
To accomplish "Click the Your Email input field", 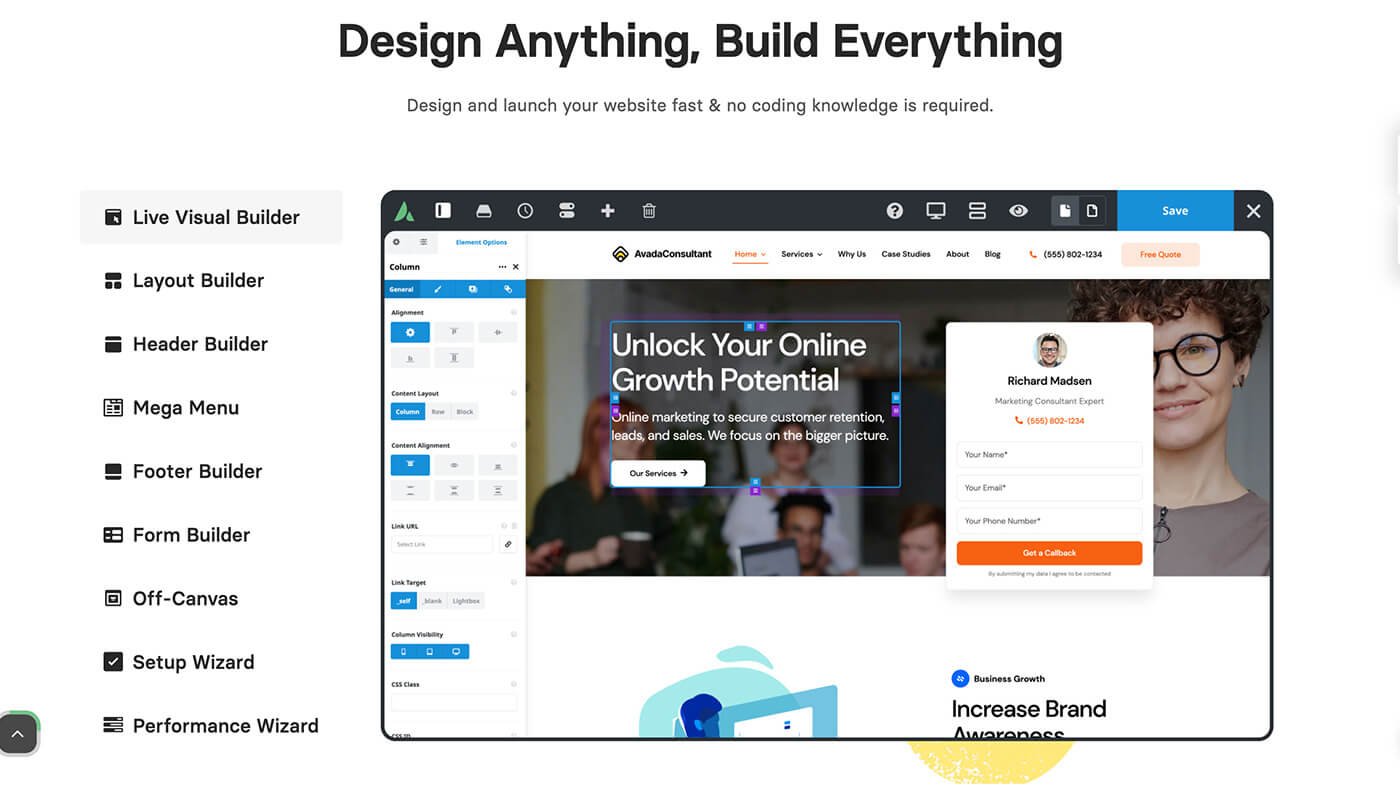I will pos(1049,488).
